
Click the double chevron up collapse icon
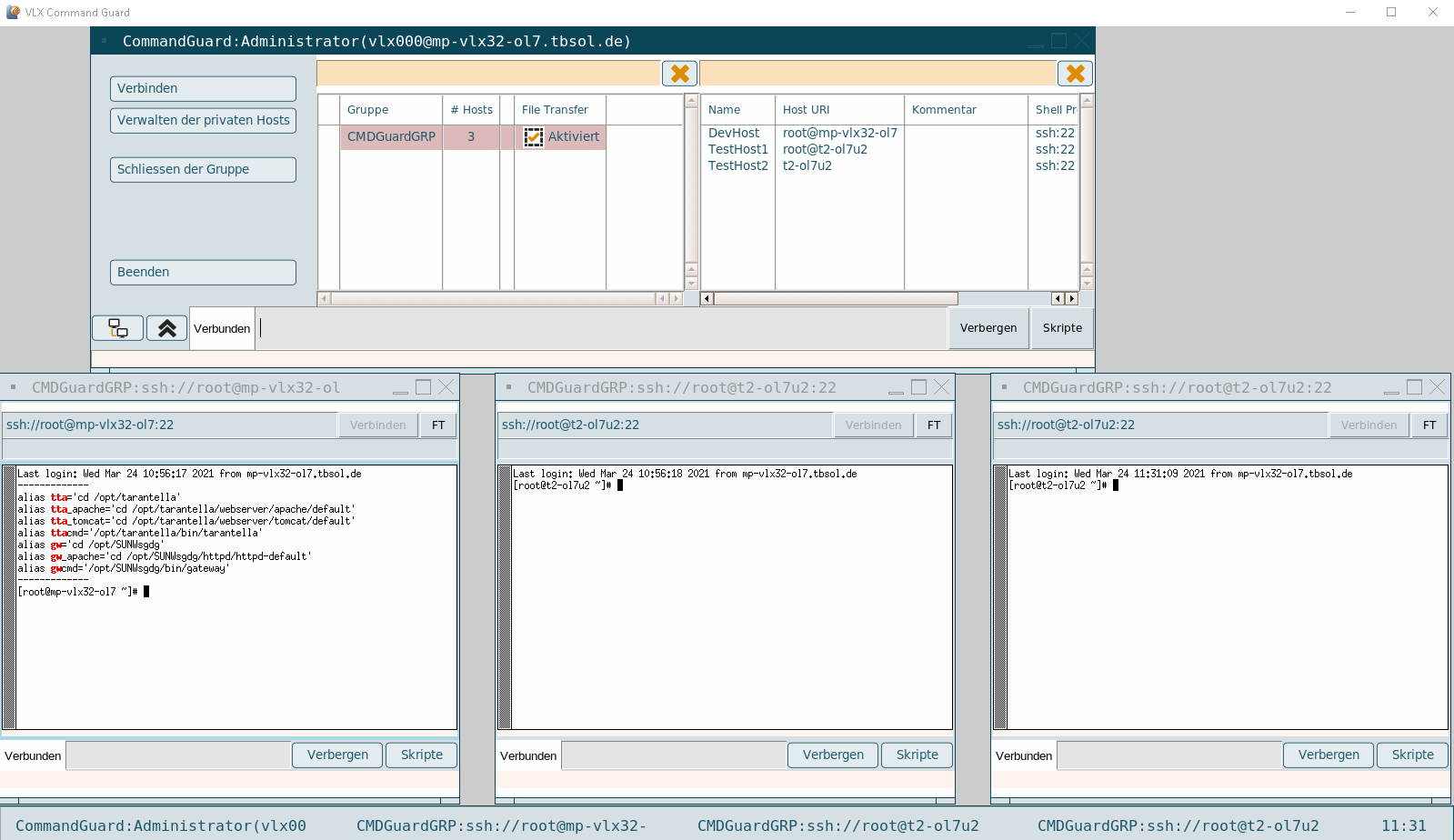coord(166,328)
